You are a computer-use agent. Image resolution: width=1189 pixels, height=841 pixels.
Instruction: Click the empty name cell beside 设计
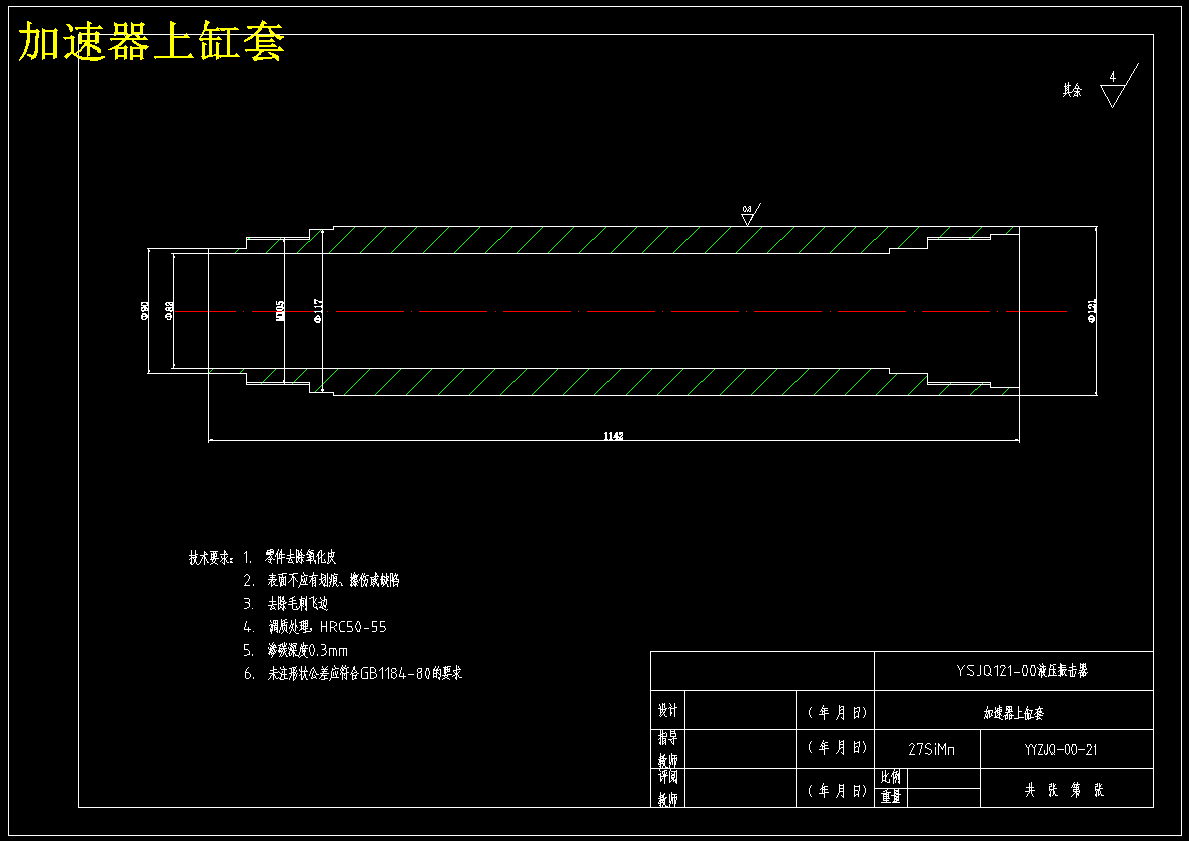740,711
